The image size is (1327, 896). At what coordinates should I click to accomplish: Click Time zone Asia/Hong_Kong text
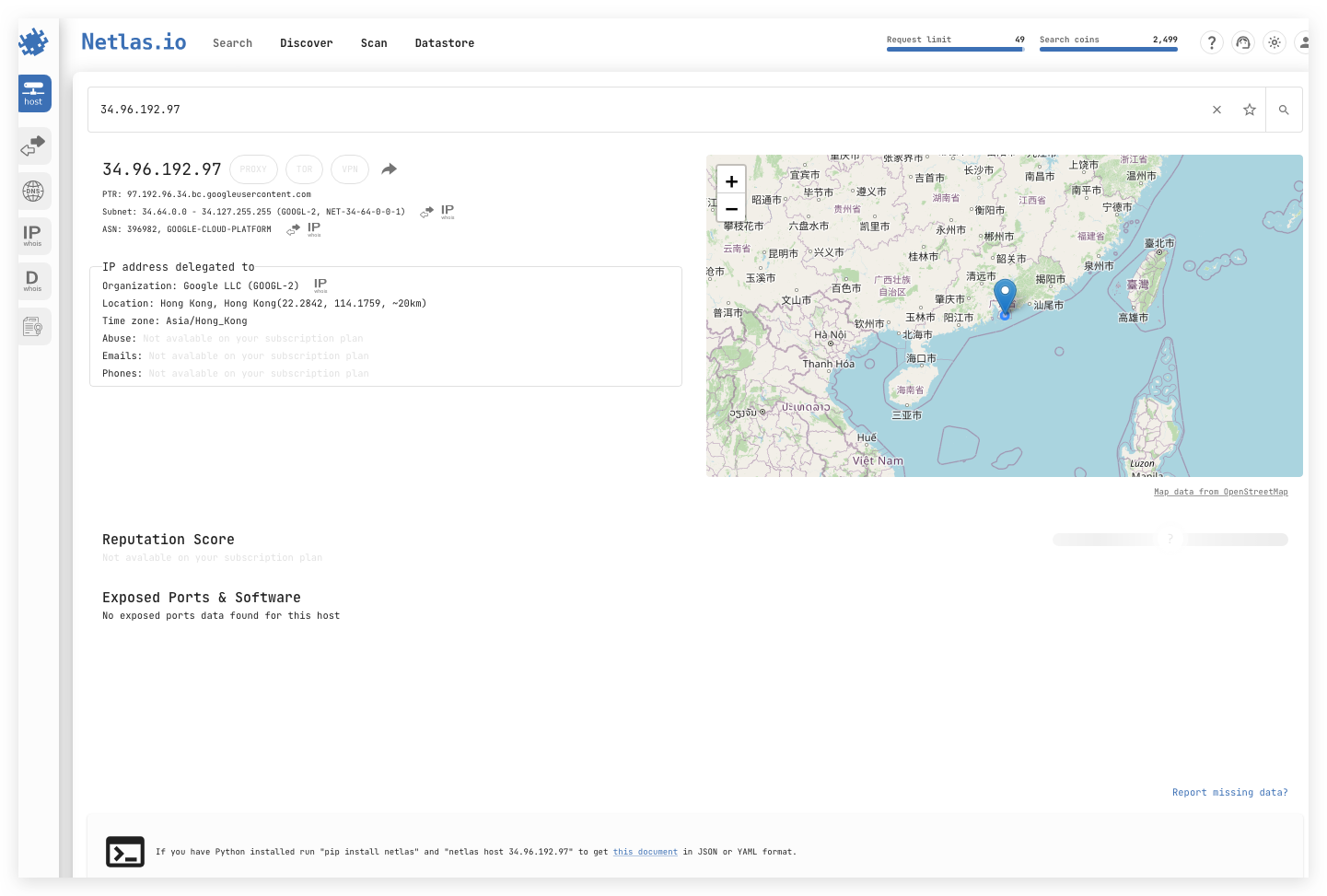(x=175, y=321)
